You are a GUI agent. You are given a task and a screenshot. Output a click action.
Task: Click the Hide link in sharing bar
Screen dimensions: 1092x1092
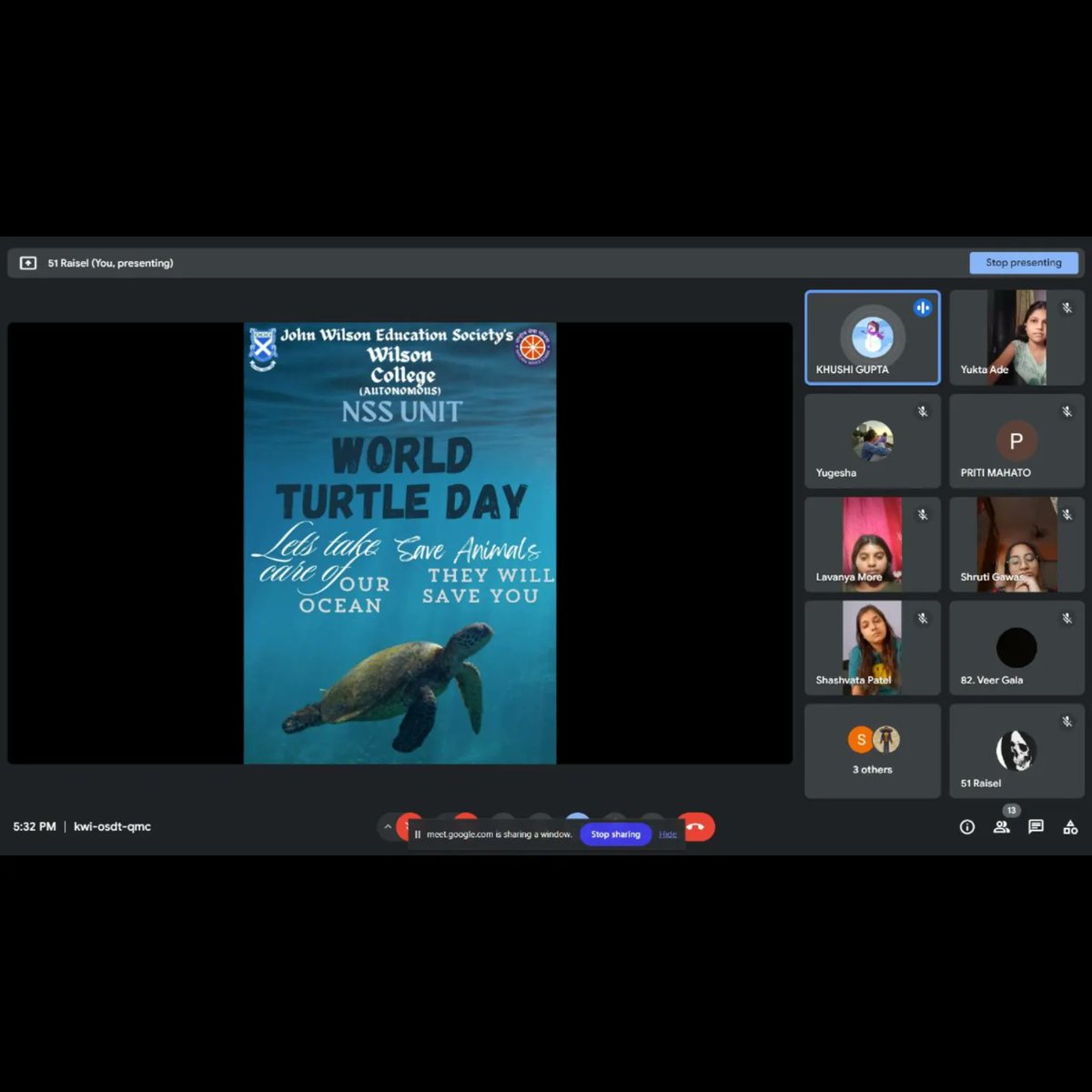[x=668, y=834]
